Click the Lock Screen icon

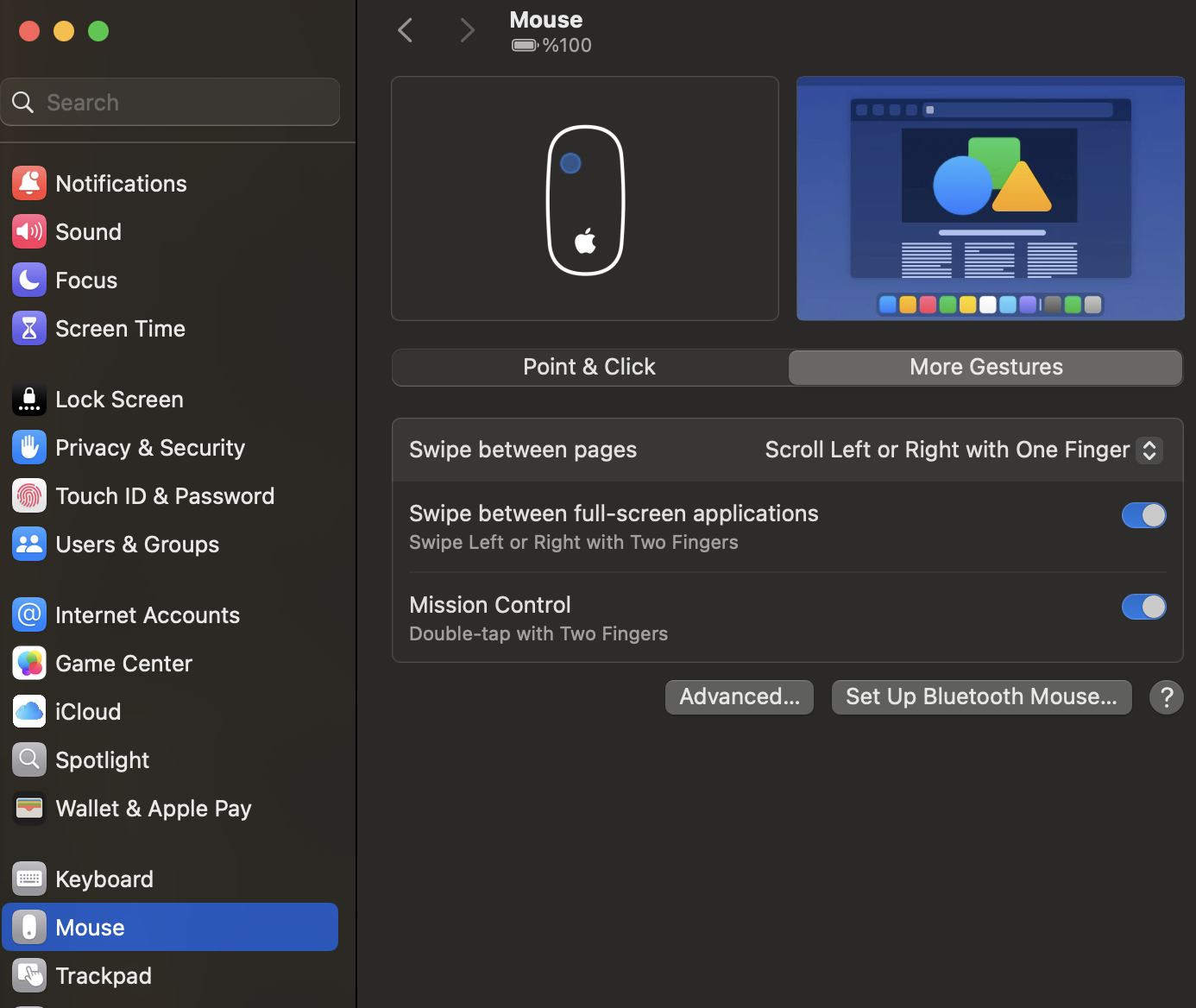pyautogui.click(x=29, y=399)
